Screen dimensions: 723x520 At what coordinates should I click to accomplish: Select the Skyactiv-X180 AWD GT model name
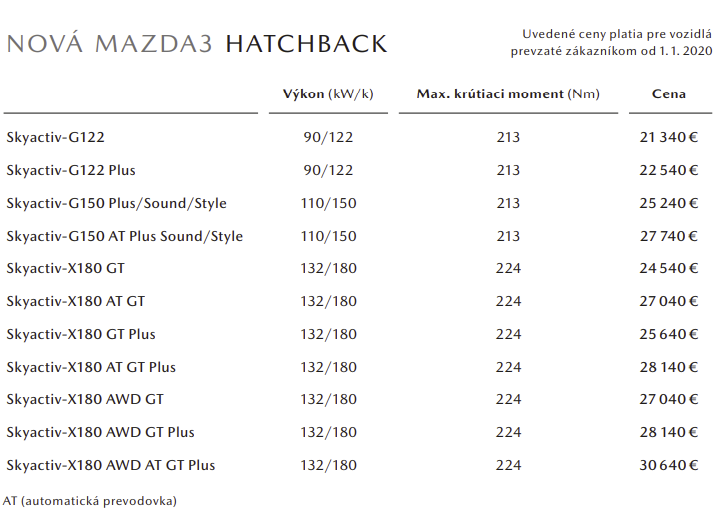pyautogui.click(x=85, y=399)
